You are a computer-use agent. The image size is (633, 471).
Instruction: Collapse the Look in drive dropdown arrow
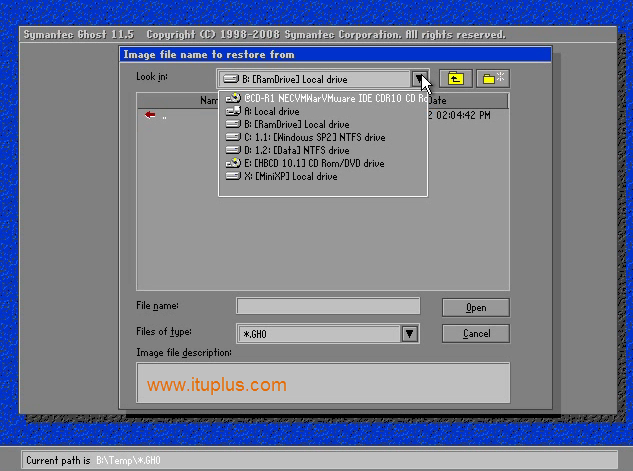(x=419, y=79)
